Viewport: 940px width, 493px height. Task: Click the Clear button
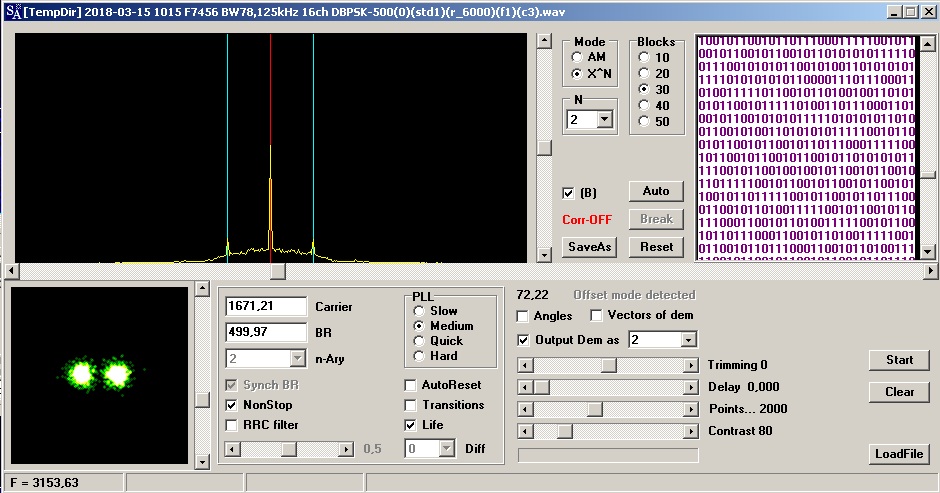click(899, 392)
